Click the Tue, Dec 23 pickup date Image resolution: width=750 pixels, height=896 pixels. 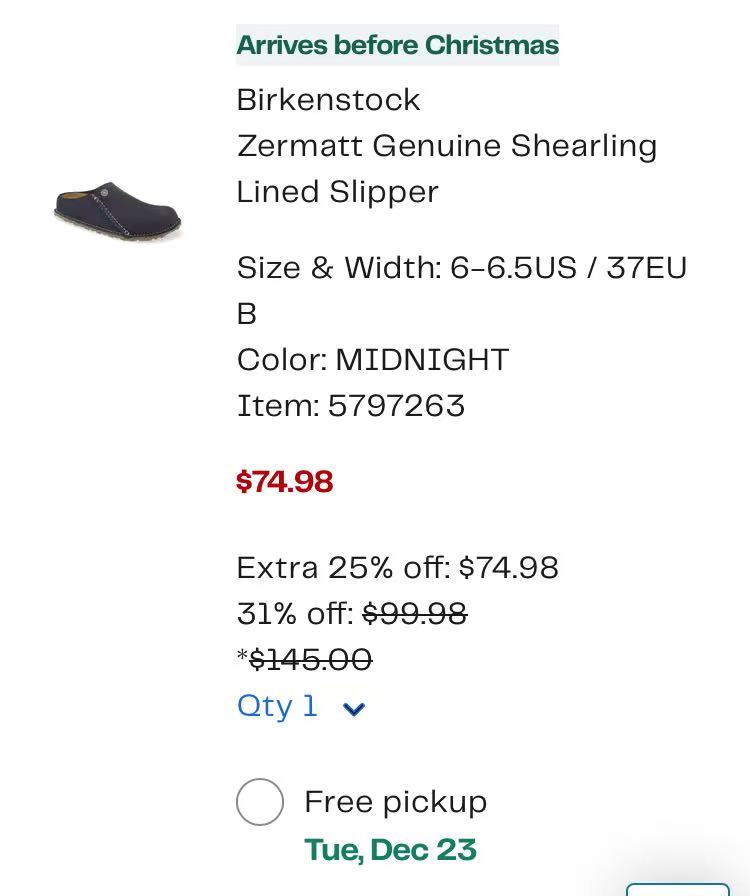(x=390, y=850)
